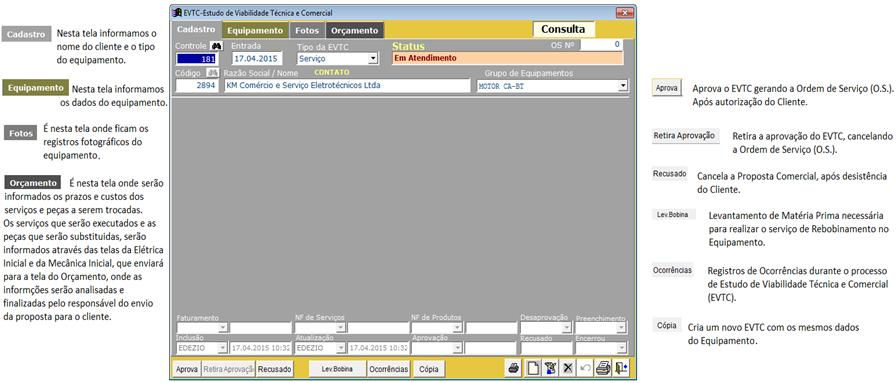896x383 pixels.
Task: Click the Código field showing 2894
Action: click(x=197, y=86)
